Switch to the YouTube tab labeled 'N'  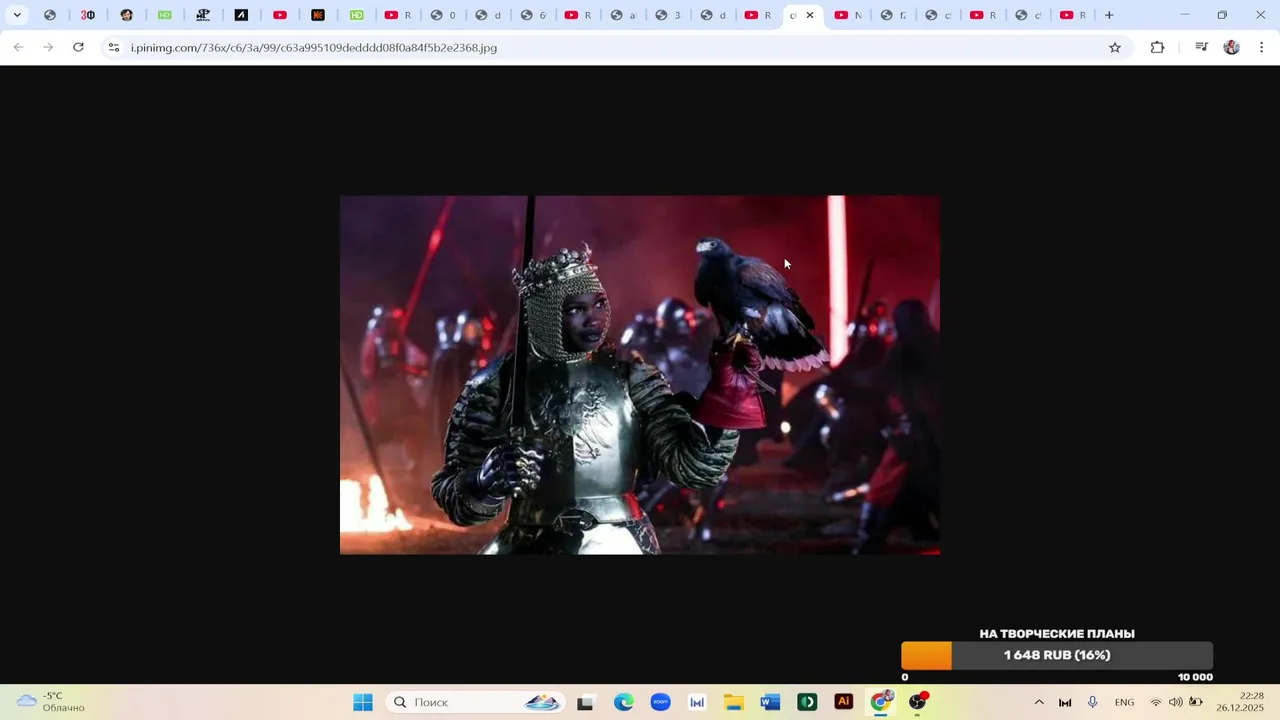[848, 15]
